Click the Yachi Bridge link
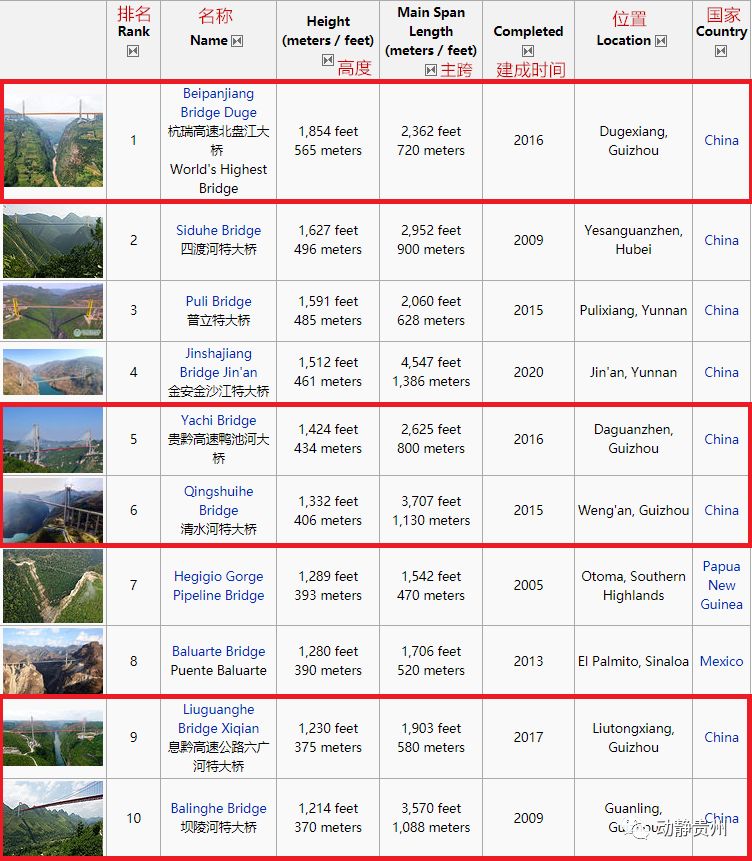 pos(218,420)
